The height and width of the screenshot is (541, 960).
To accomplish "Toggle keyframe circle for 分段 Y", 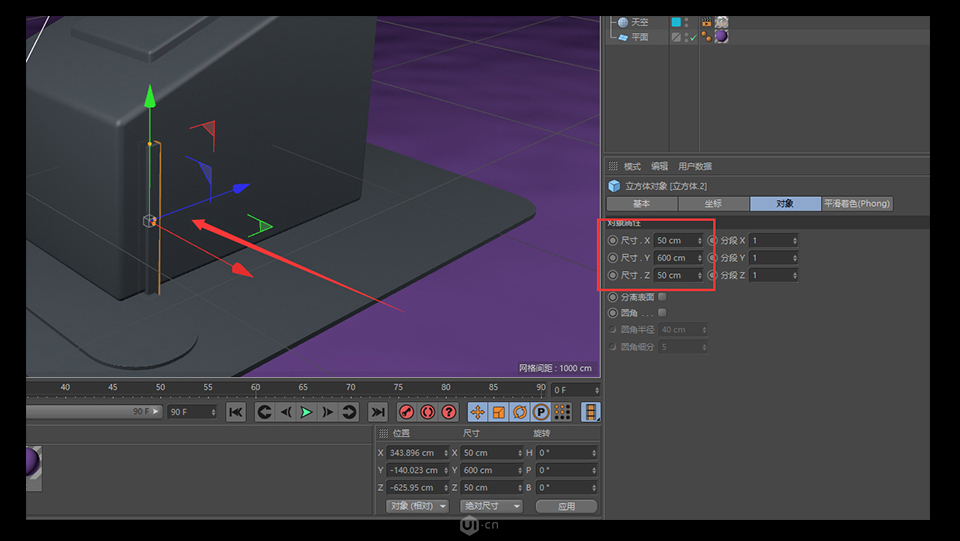I will [712, 258].
